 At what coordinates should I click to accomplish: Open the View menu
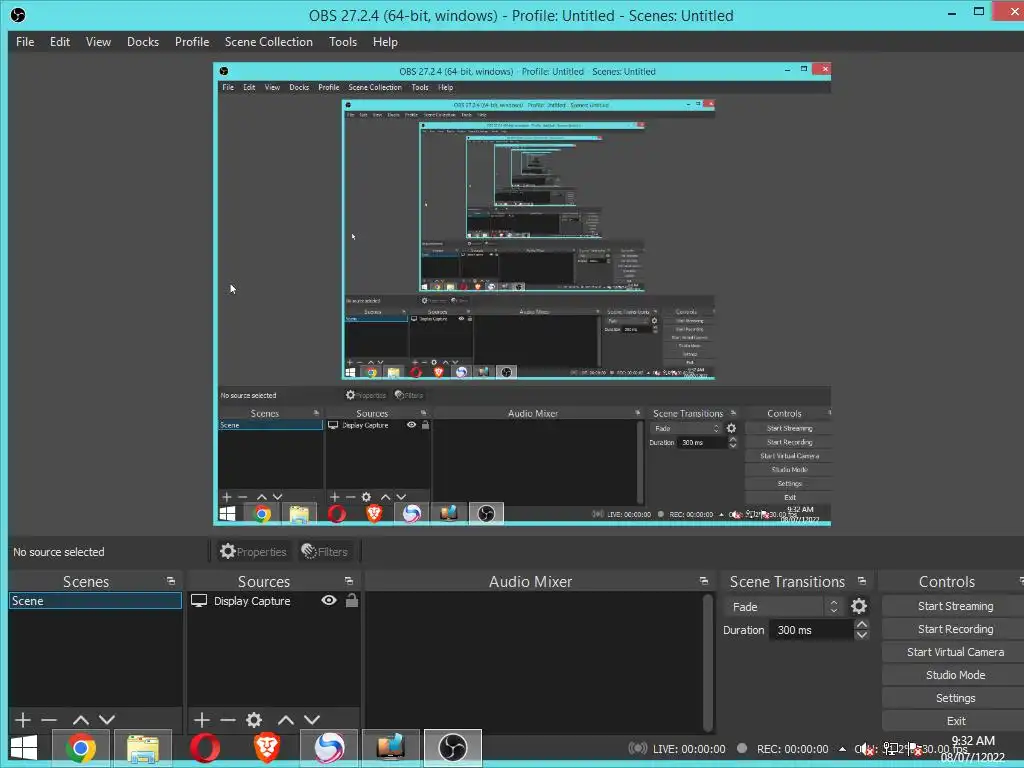98,42
